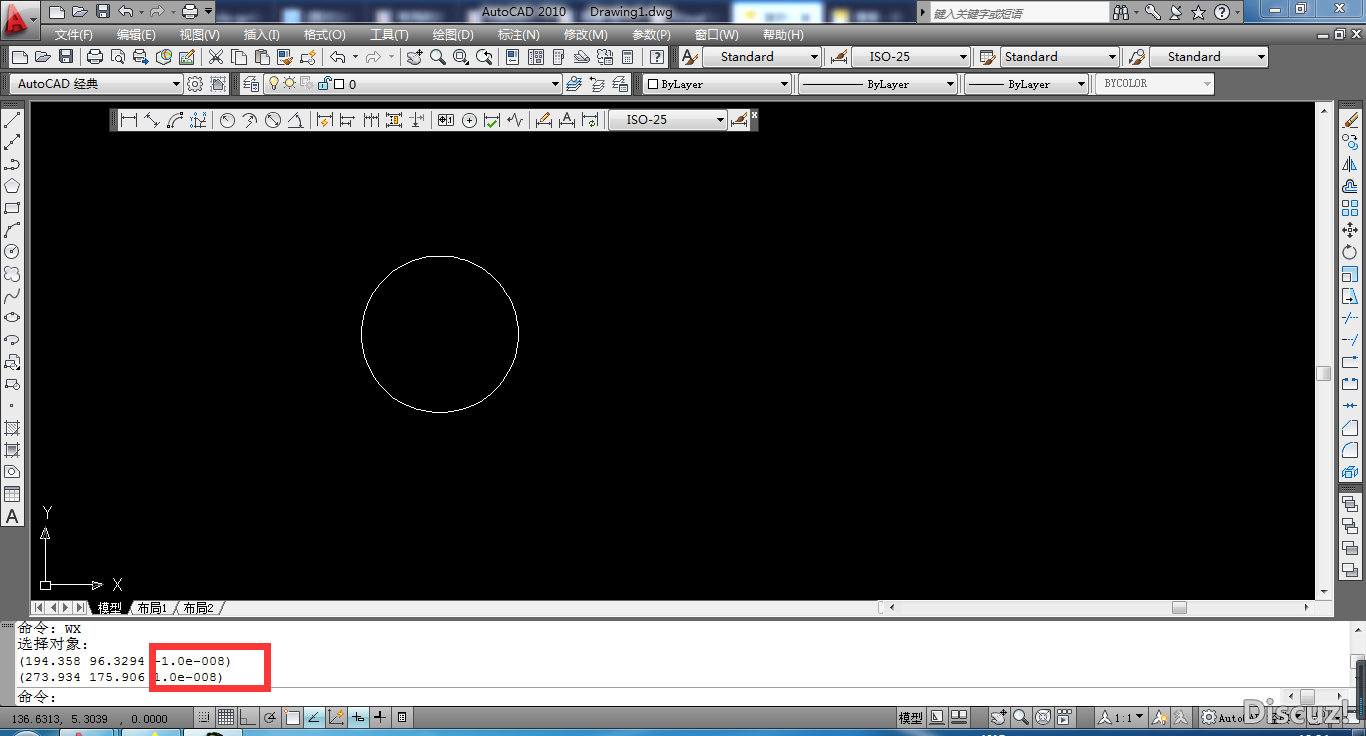This screenshot has height=736, width=1366.
Task: Select the Circle draw tool
Action: (x=12, y=252)
